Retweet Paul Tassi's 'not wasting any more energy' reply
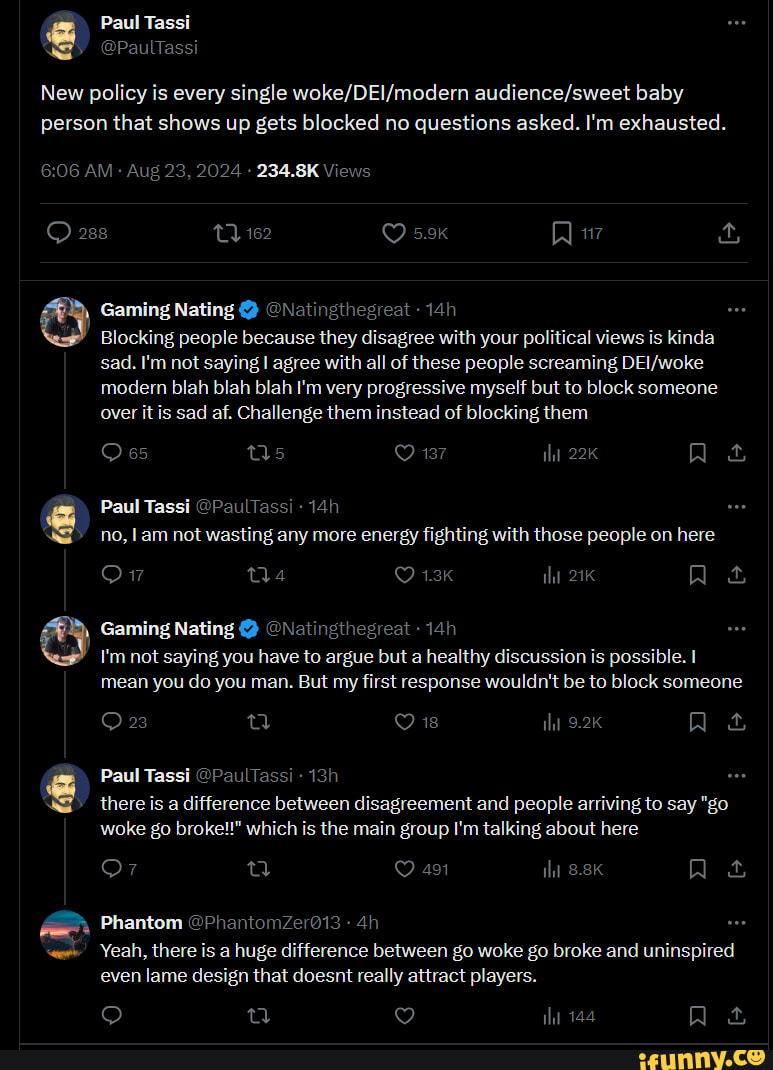773x1070 pixels. point(258,575)
